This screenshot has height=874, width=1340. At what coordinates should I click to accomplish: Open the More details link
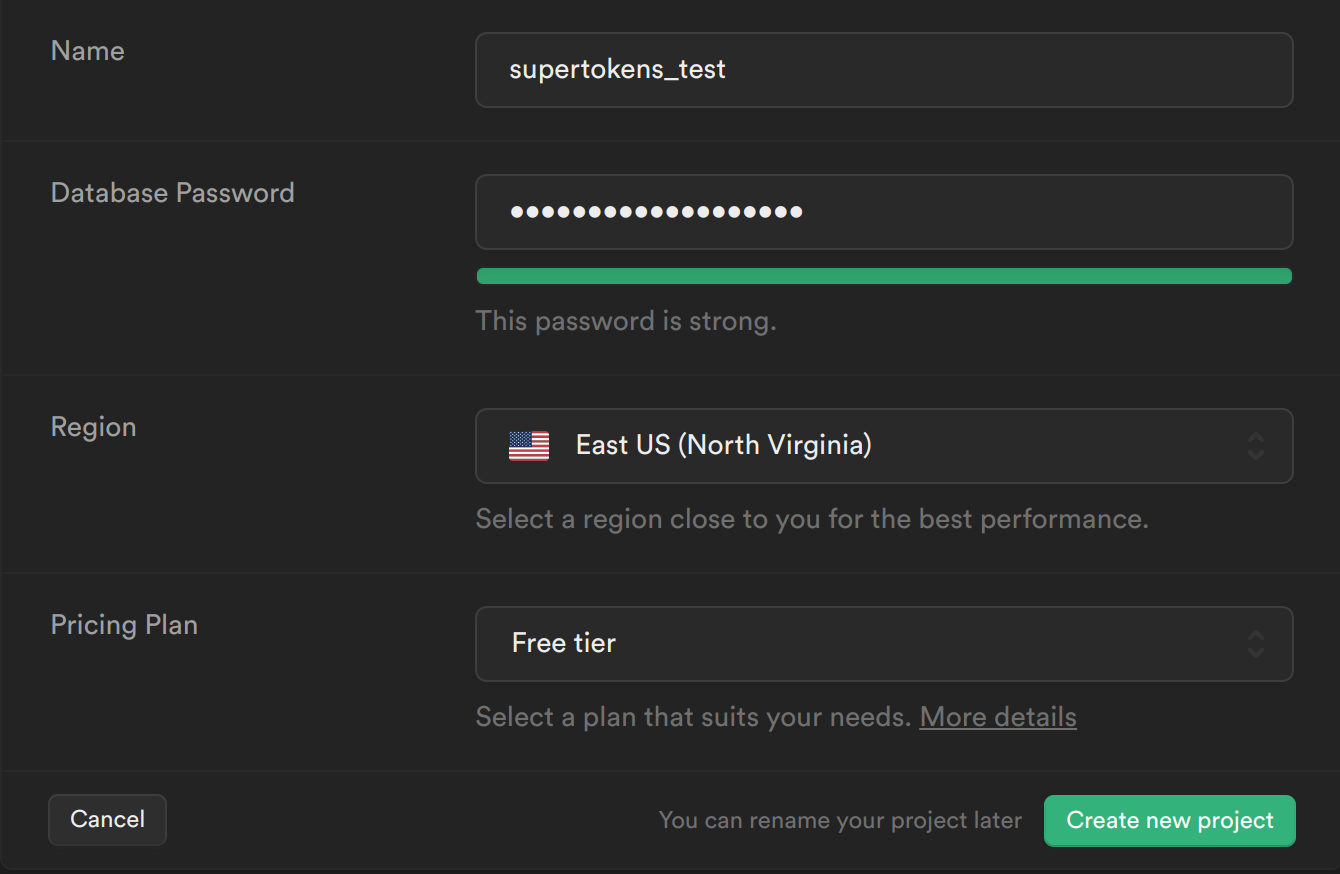click(x=998, y=717)
